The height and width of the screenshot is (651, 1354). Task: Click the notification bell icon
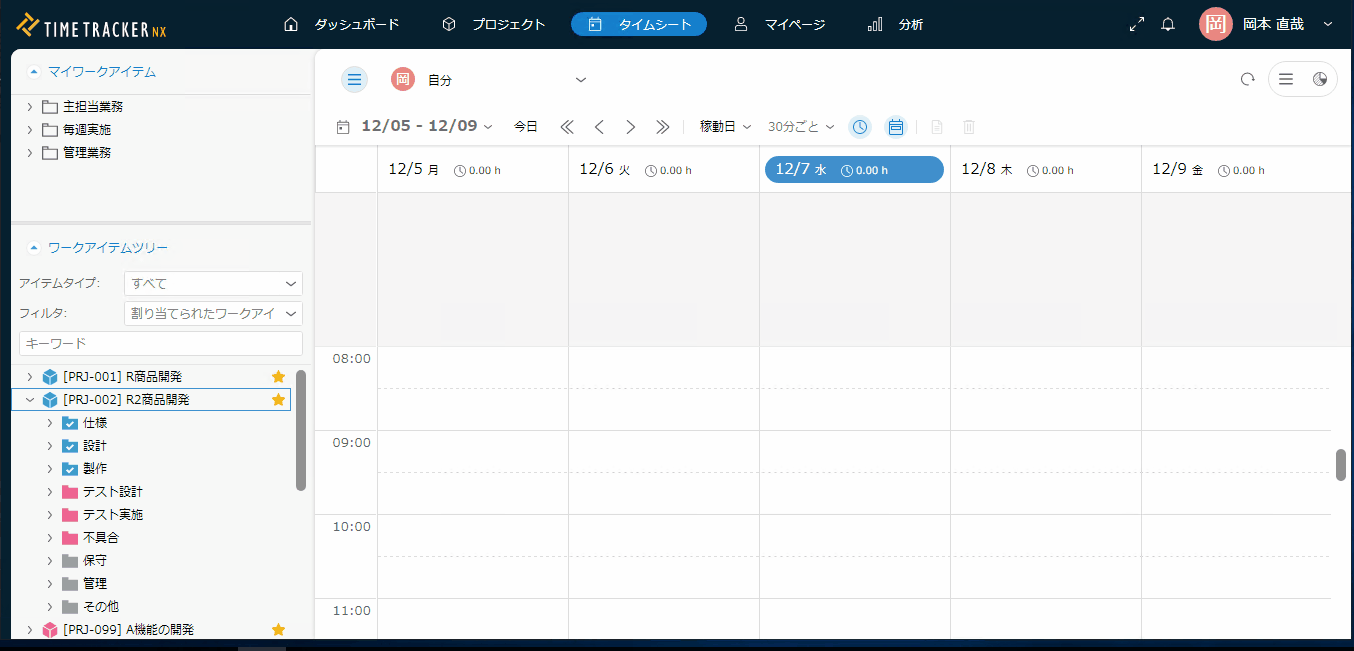(1168, 25)
